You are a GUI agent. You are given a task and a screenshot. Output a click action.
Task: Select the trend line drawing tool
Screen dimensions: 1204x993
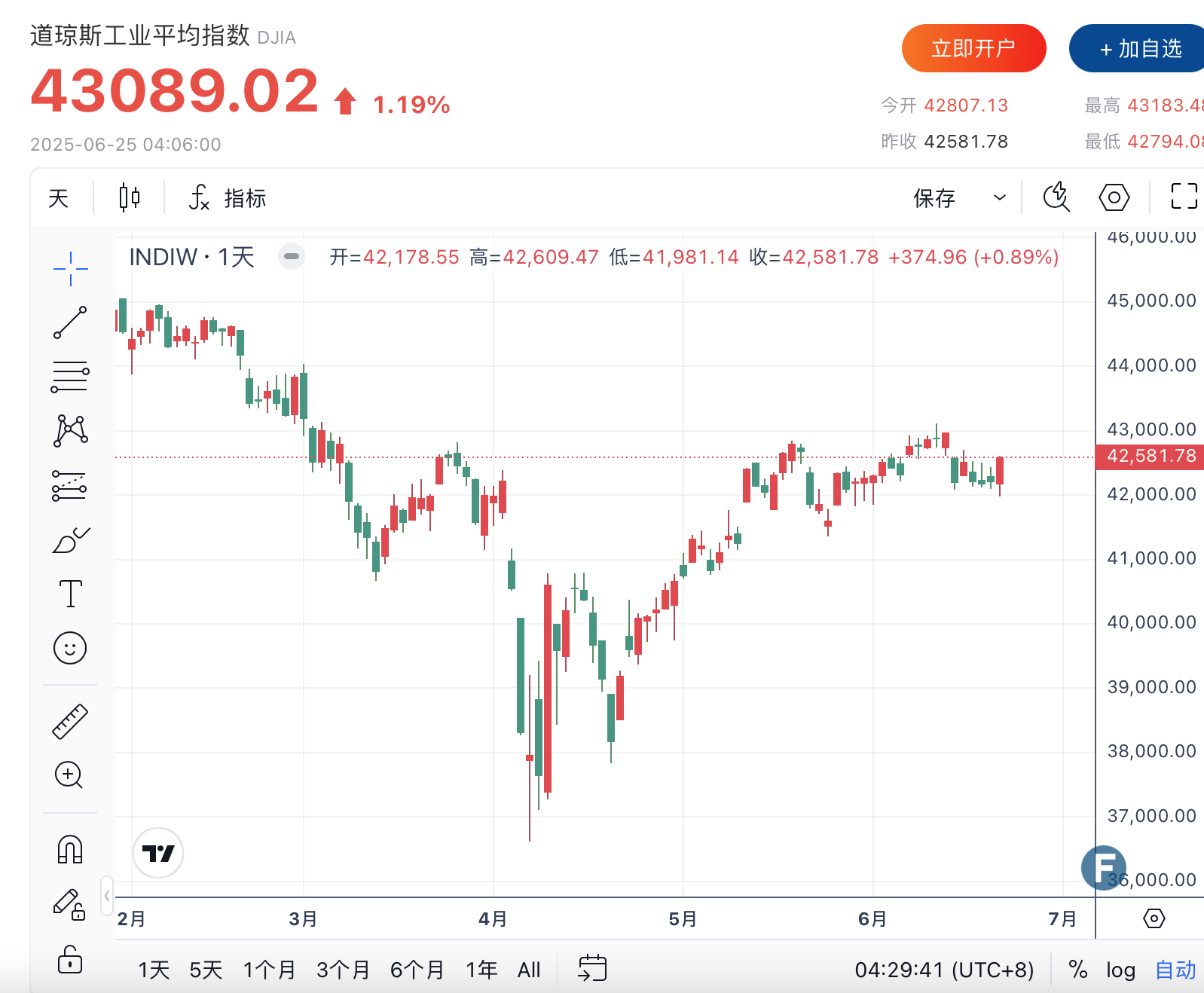pos(70,322)
